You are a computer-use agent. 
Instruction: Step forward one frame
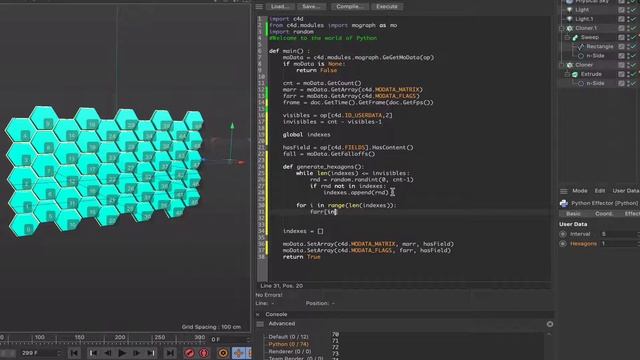click(136, 353)
